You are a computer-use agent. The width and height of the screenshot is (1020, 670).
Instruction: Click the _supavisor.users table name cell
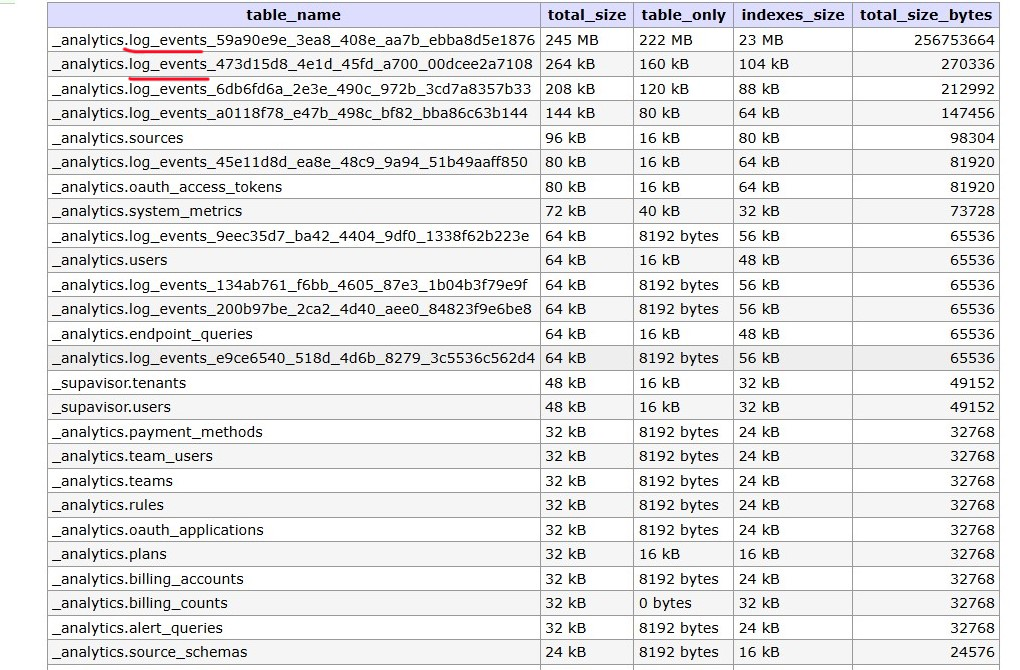(x=293, y=407)
